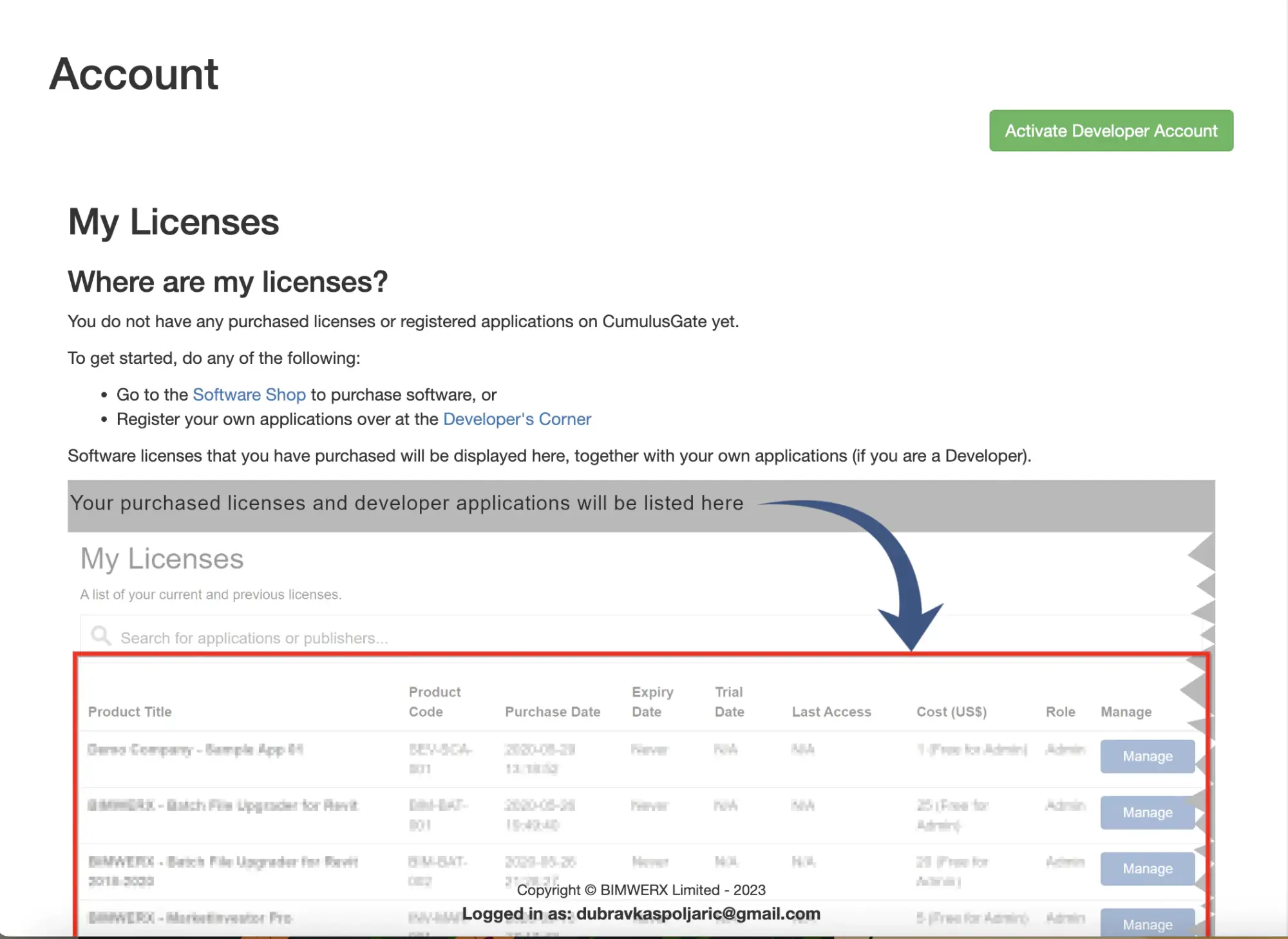
Task: Select the 'Expiry Date' column header
Action: (x=652, y=701)
